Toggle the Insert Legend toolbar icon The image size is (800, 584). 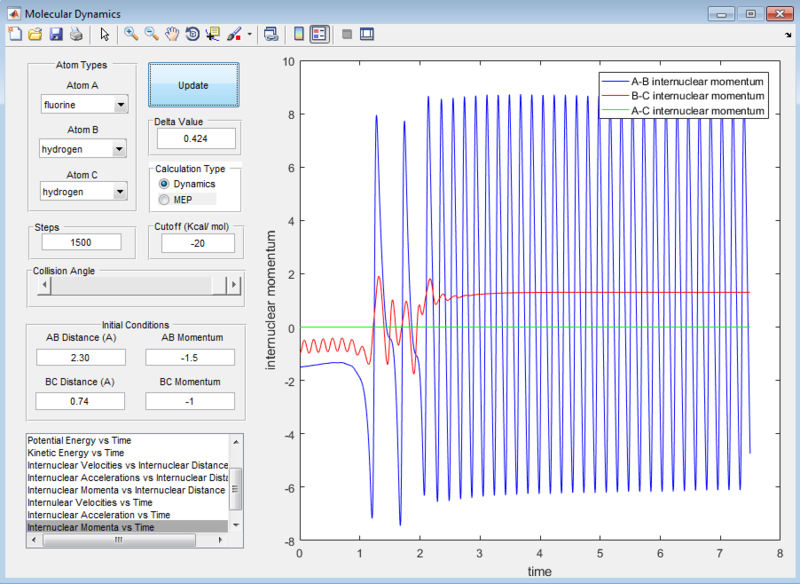click(x=319, y=34)
